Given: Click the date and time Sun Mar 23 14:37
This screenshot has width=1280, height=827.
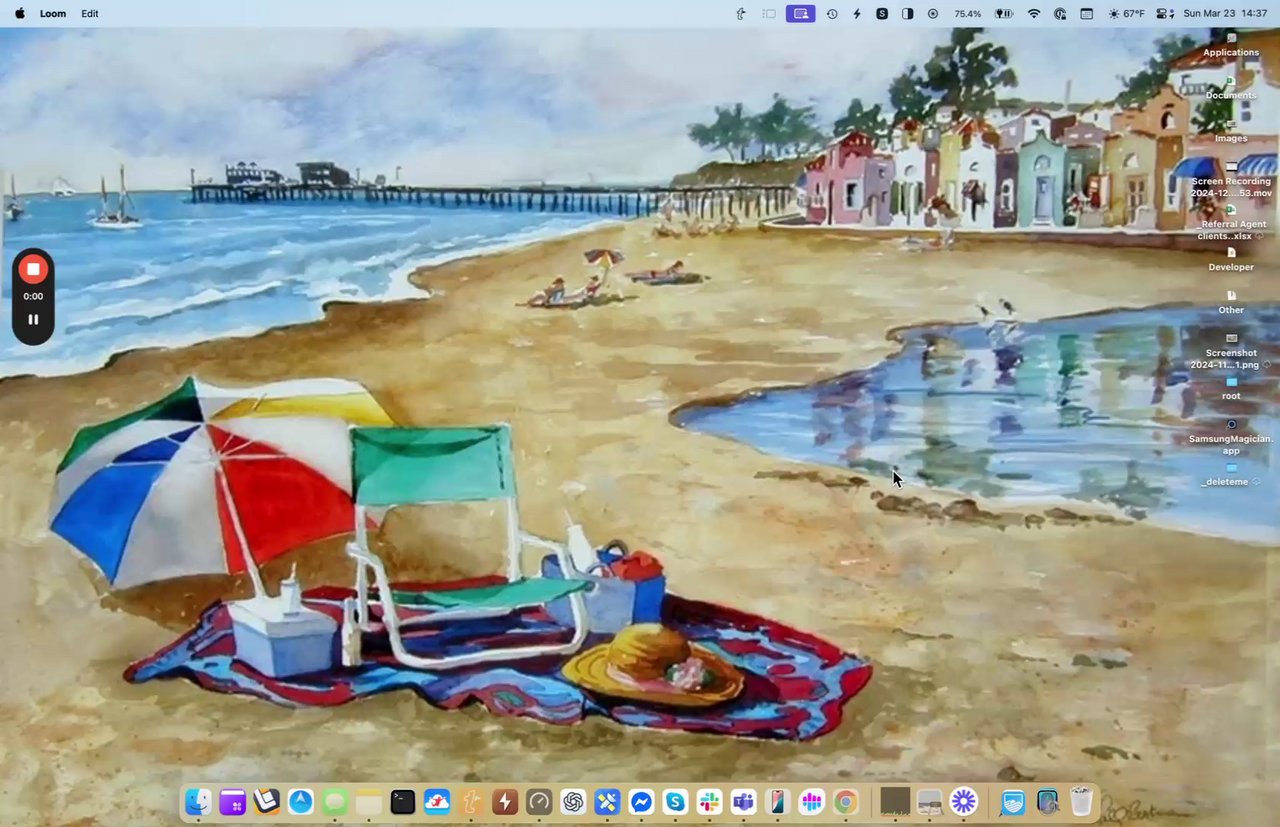Looking at the screenshot, I should point(1225,14).
